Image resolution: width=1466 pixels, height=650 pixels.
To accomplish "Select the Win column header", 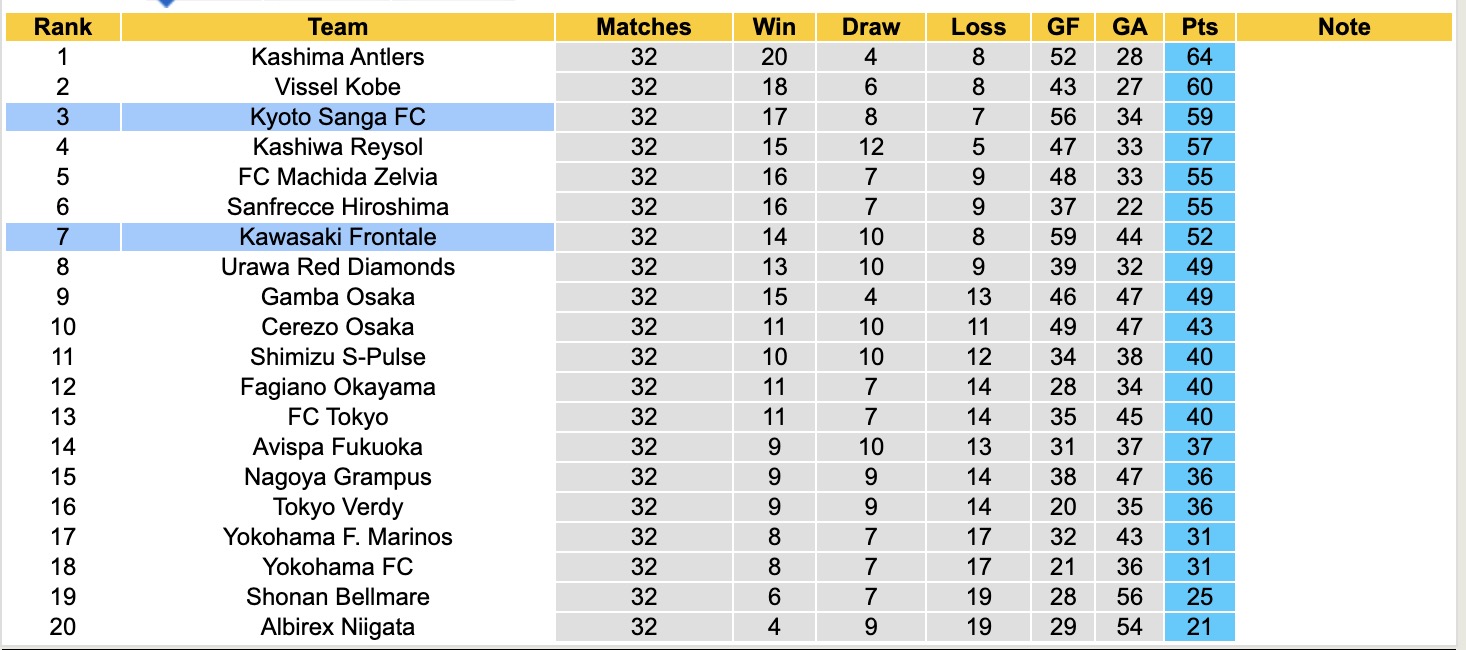I will pos(775,27).
